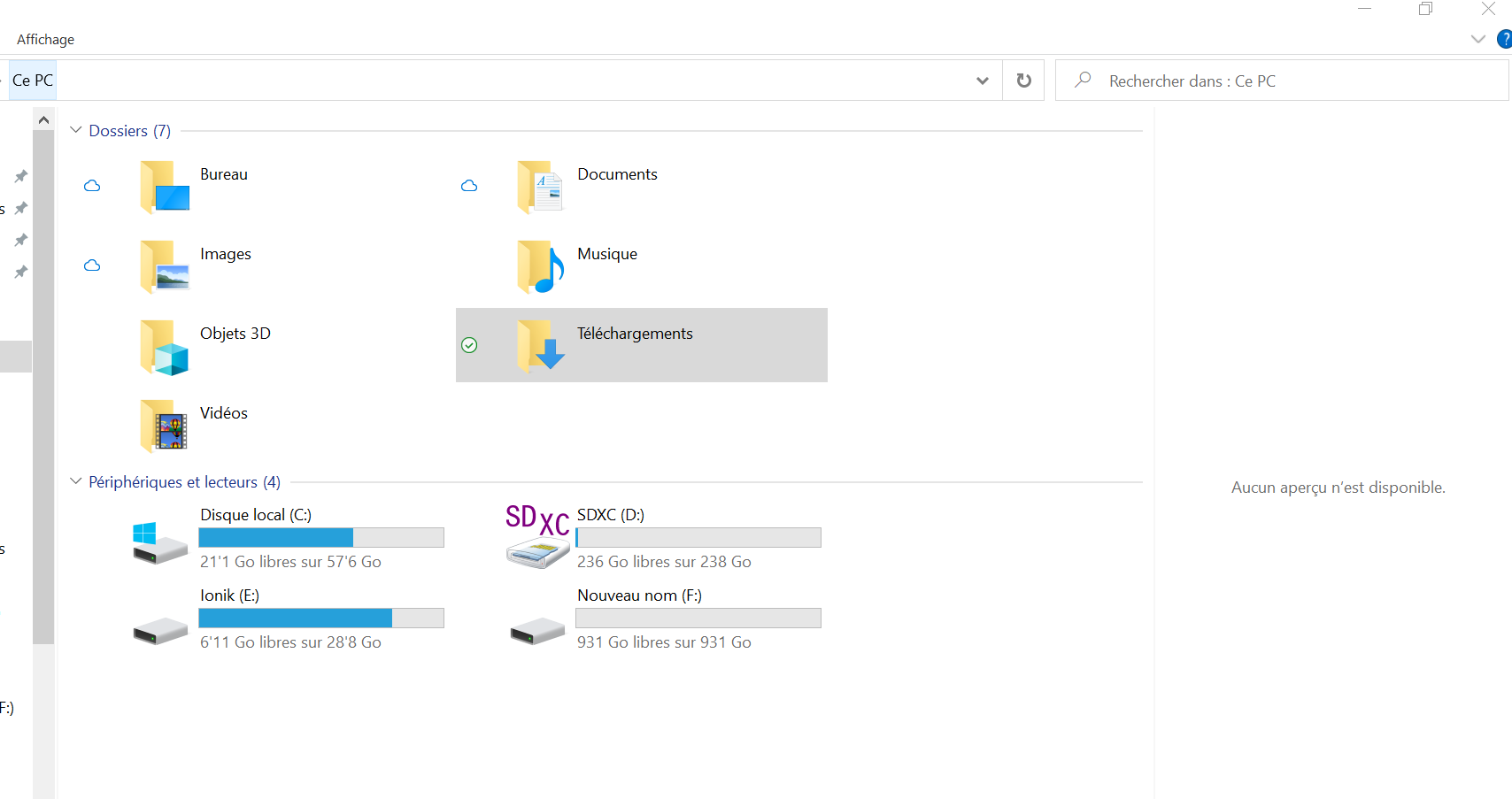The image size is (1512, 799).
Task: Select the SDXC (D:) card icon
Action: point(537,535)
